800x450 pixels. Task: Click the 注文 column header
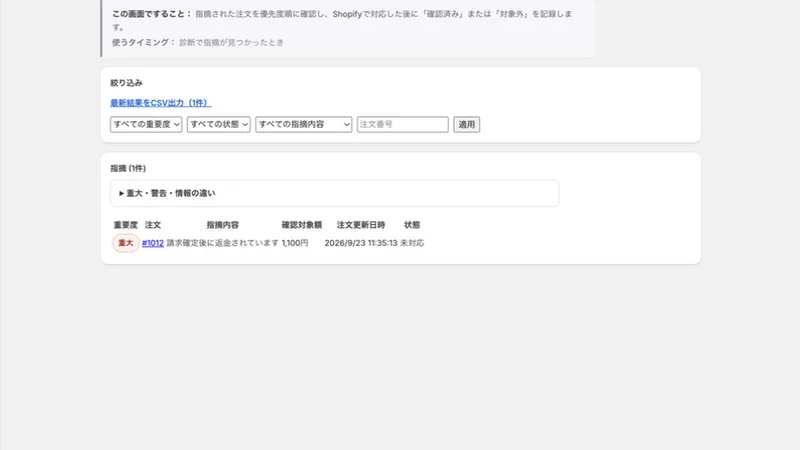153,224
